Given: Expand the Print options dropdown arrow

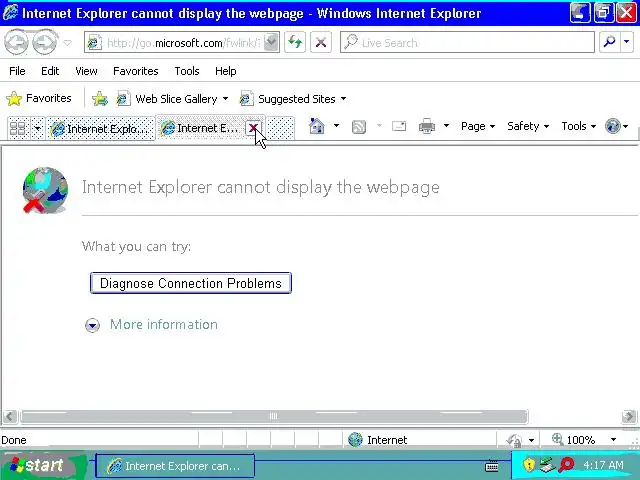Looking at the screenshot, I should 446,126.
